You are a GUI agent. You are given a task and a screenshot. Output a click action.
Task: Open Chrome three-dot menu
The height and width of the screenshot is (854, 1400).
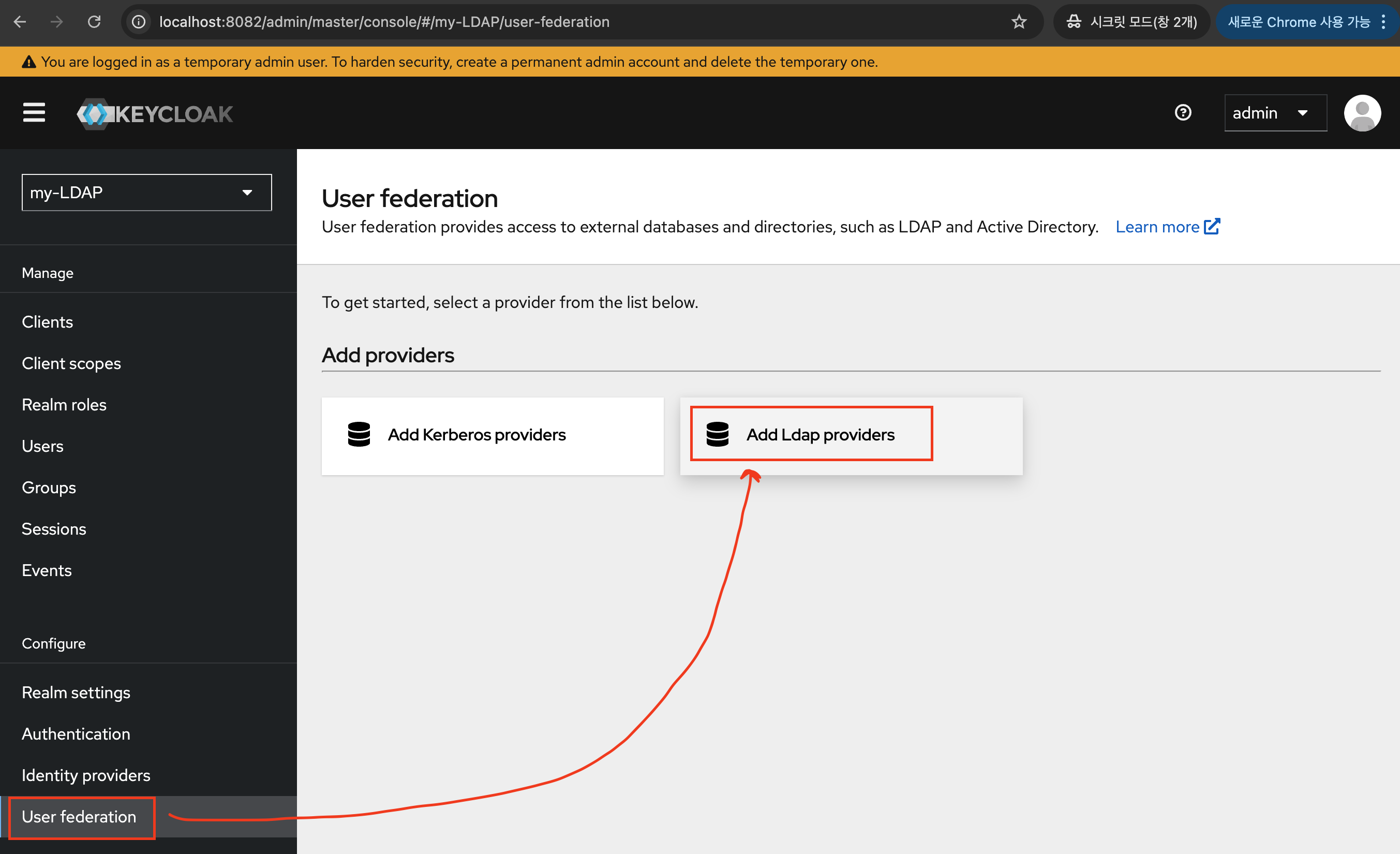[1384, 22]
